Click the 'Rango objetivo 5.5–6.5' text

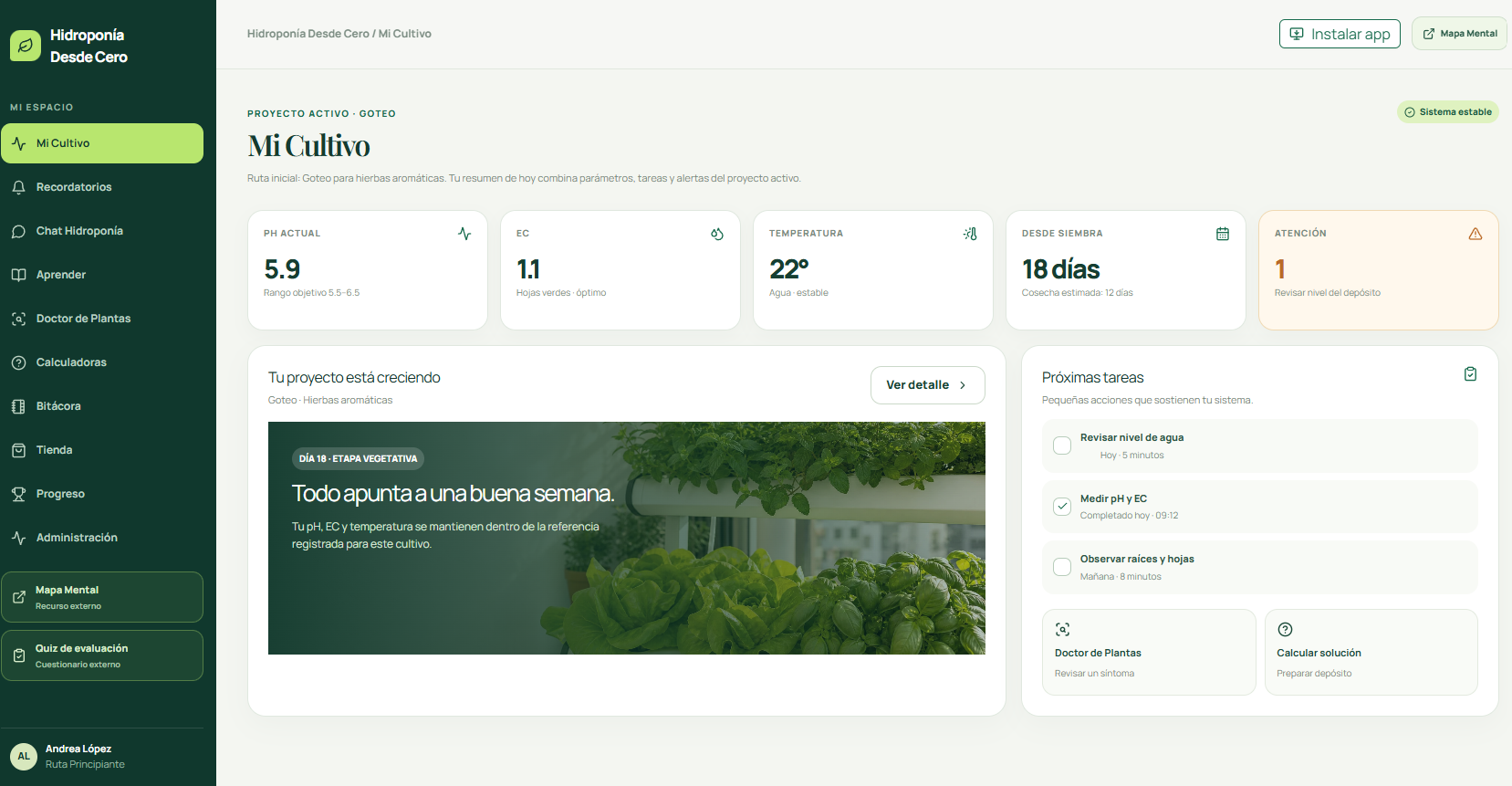[312, 293]
